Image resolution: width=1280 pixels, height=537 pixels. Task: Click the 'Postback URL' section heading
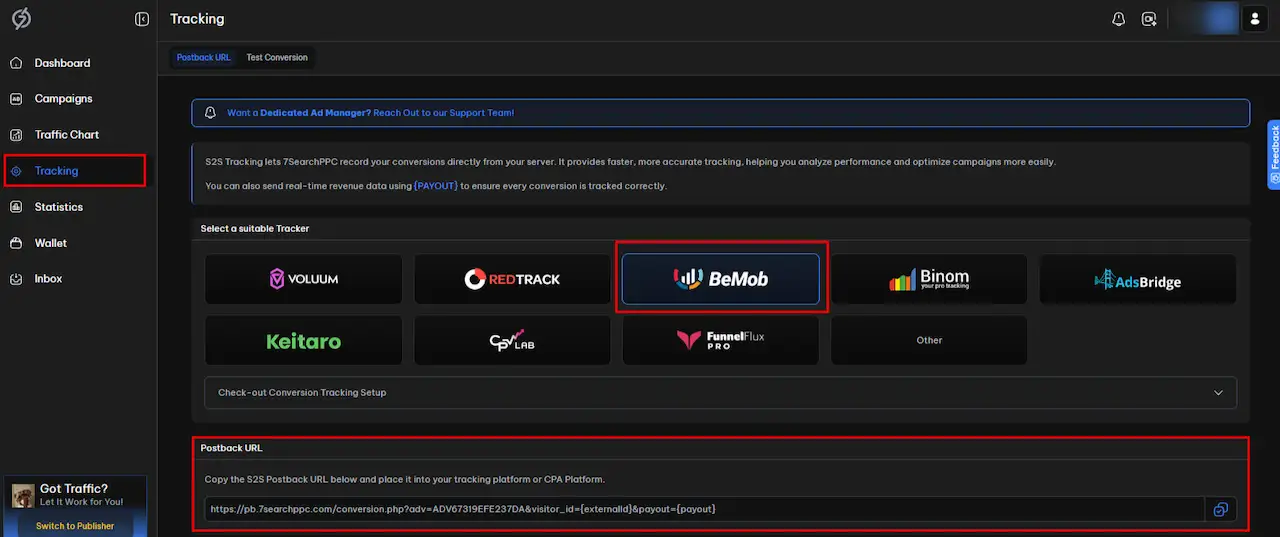tap(231, 448)
